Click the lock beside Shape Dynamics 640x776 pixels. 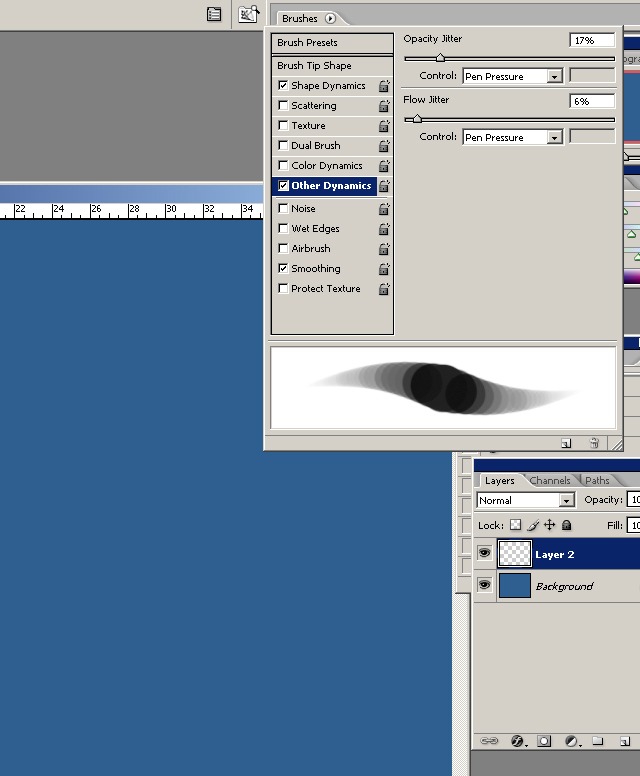(x=384, y=86)
